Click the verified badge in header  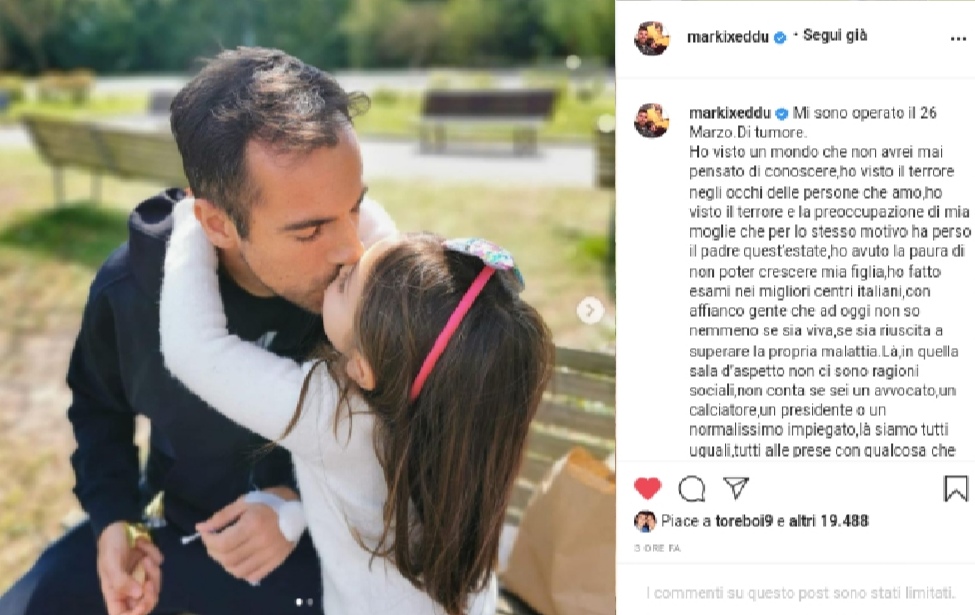click(779, 38)
